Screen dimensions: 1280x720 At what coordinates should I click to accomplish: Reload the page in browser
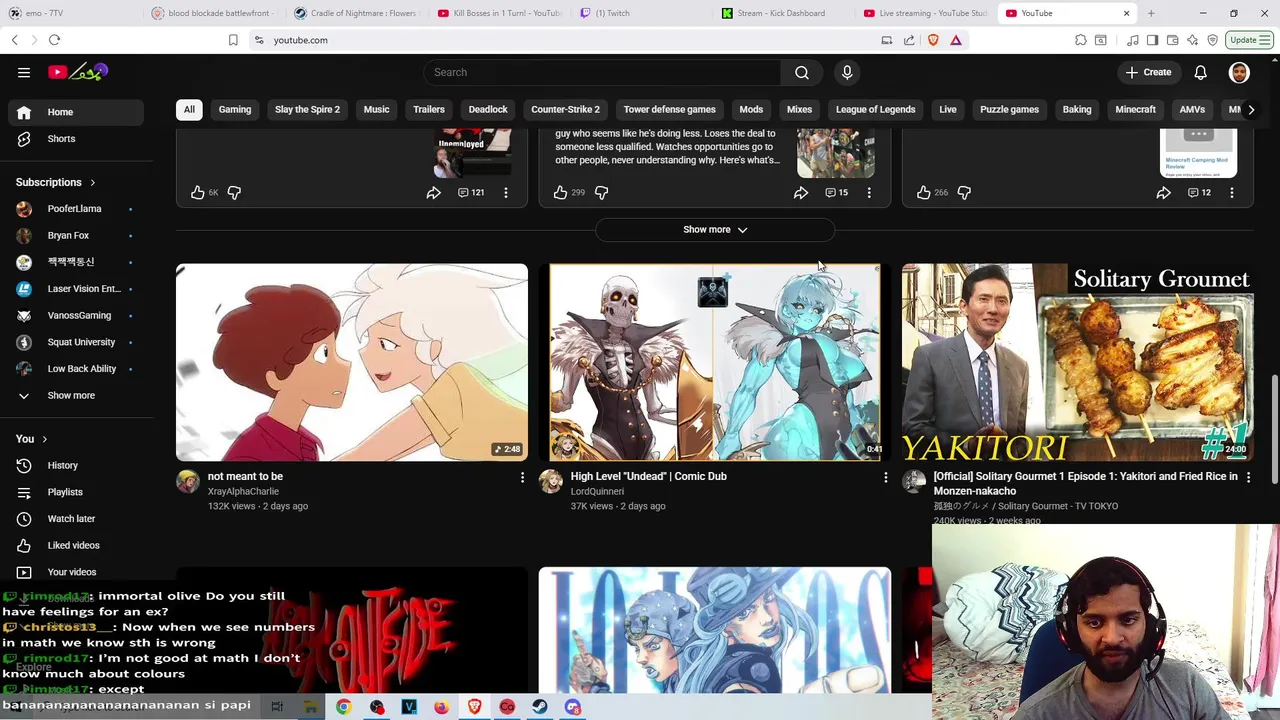[x=54, y=40]
